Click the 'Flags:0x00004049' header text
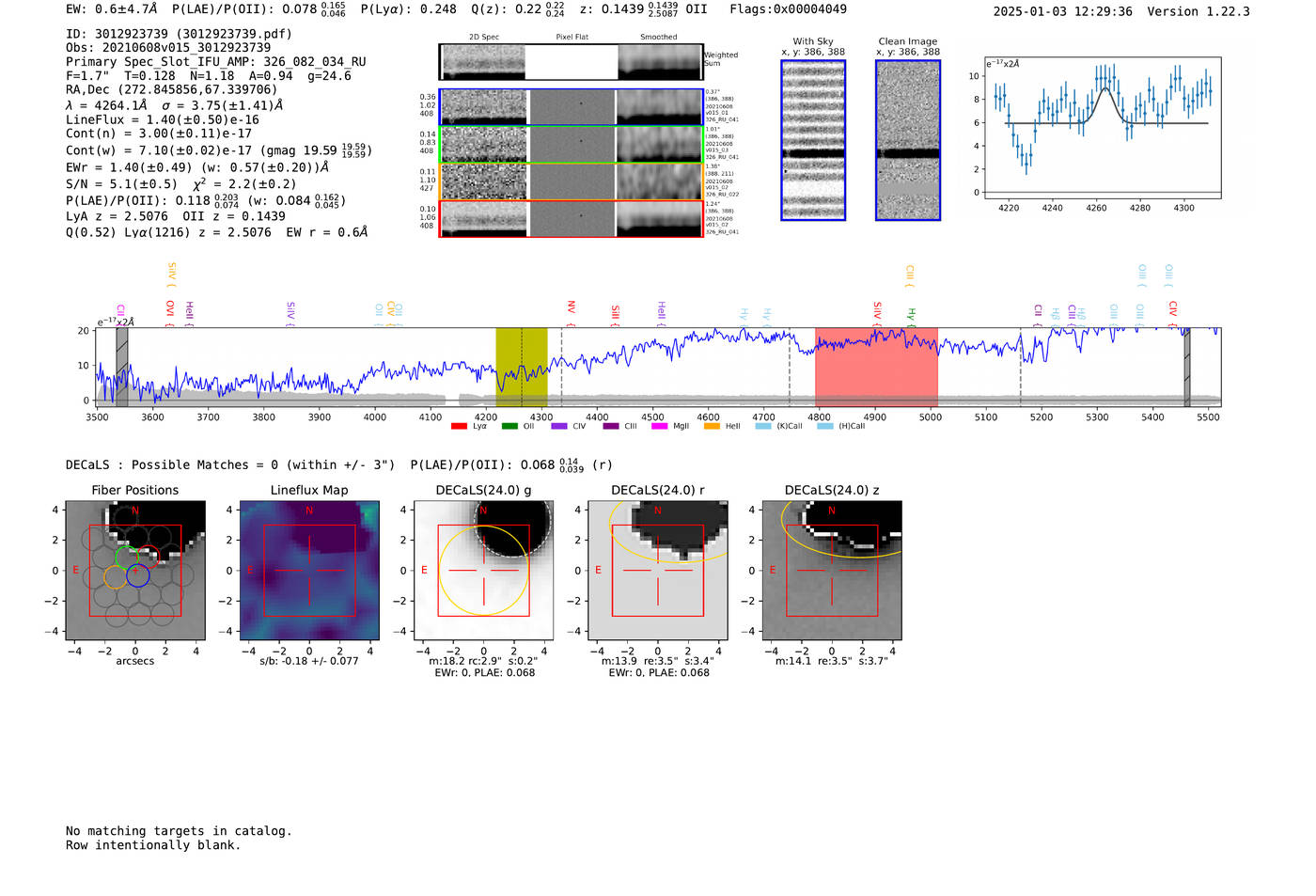The width and height of the screenshot is (1316, 896). click(788, 9)
